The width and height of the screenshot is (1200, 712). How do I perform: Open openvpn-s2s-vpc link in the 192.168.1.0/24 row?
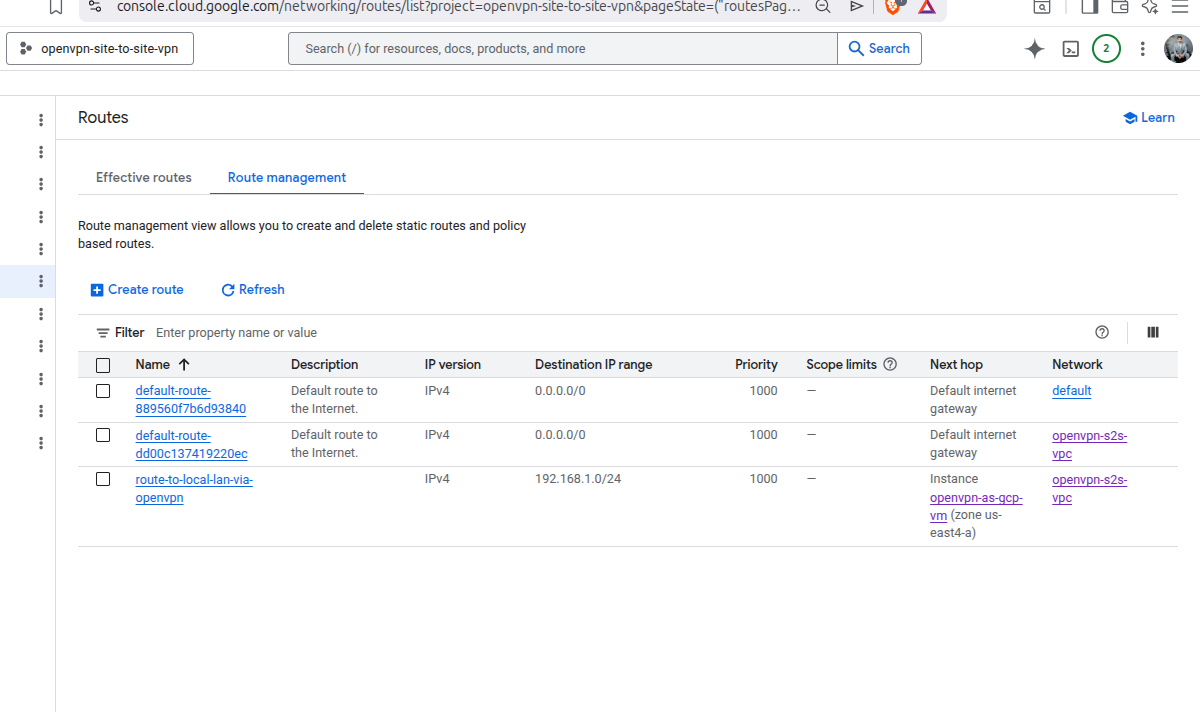[x=1090, y=488]
